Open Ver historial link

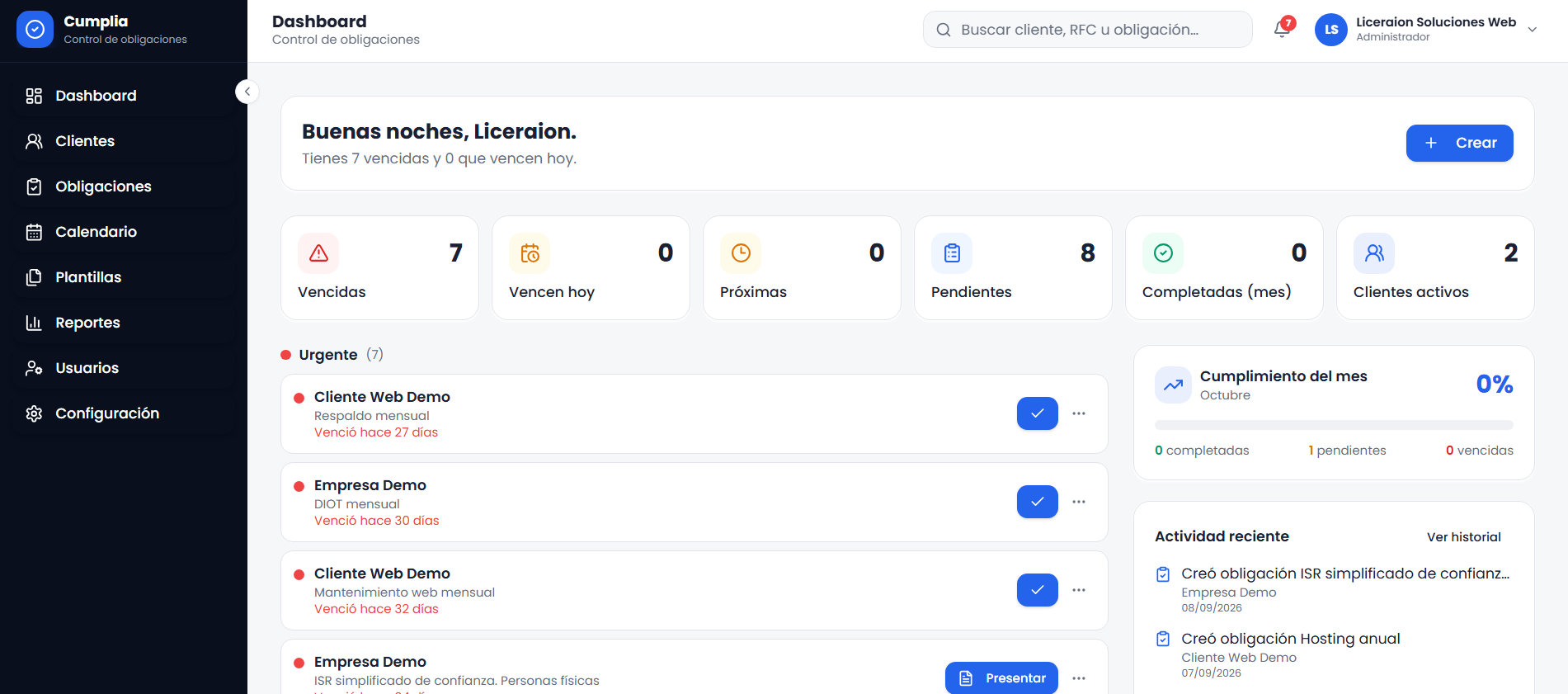coord(1463,537)
